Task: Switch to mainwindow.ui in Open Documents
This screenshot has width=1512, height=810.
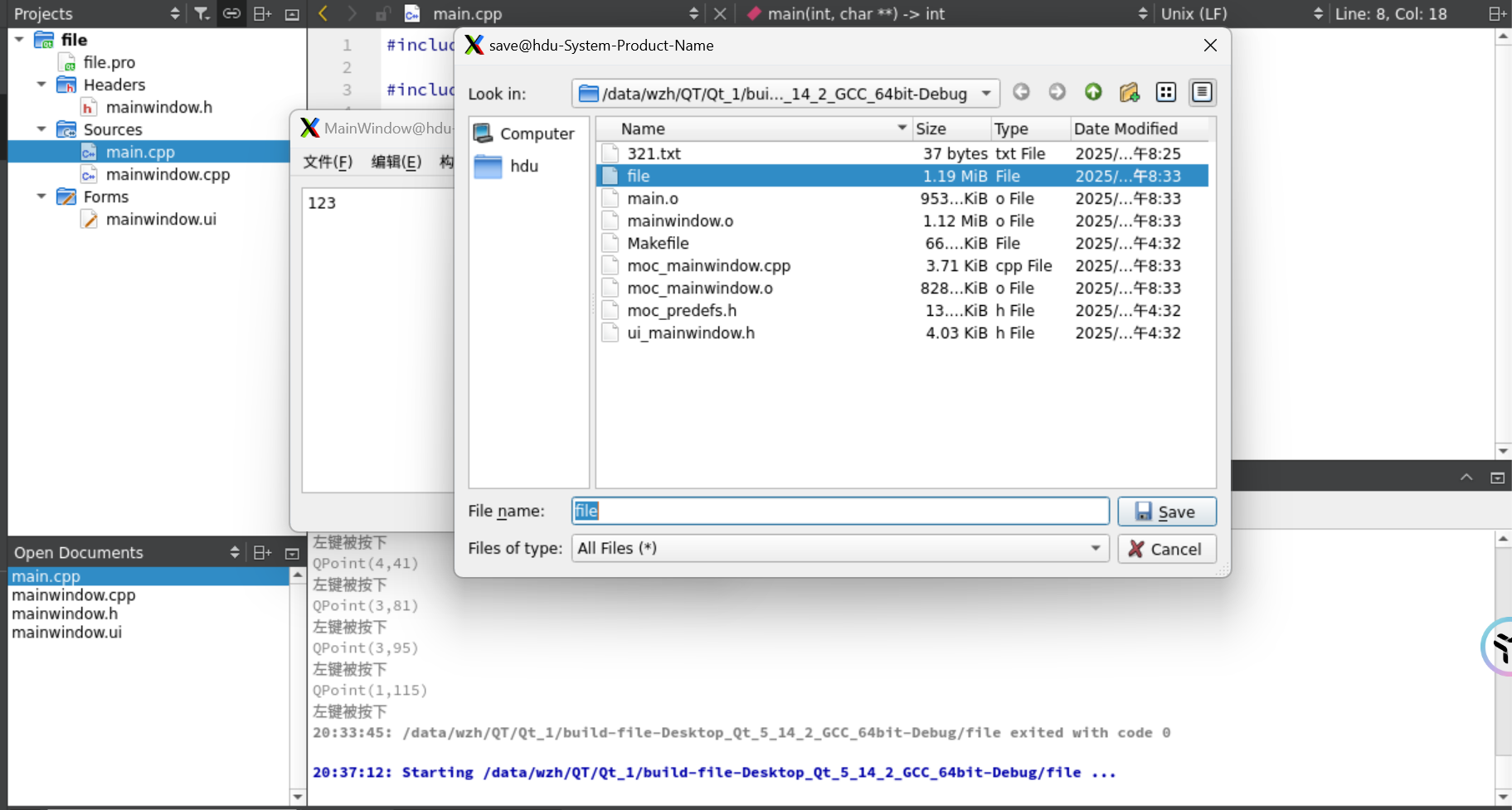Action: coord(66,633)
